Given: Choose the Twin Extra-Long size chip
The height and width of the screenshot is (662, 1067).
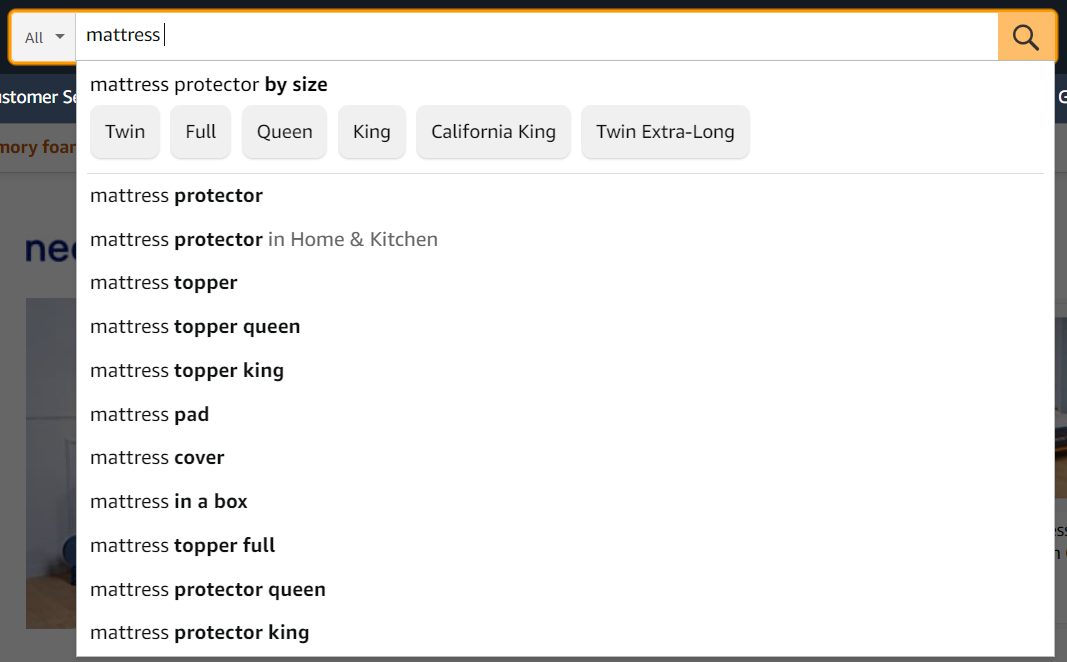Looking at the screenshot, I should click(x=665, y=132).
